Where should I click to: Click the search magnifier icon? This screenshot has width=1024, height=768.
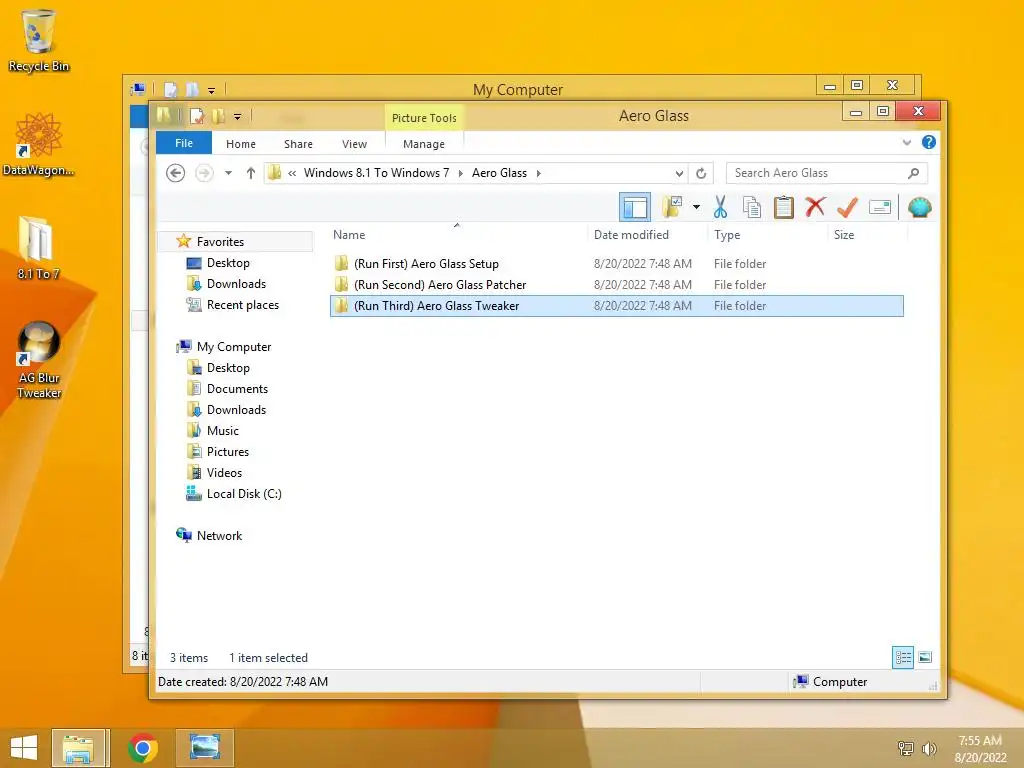click(914, 173)
